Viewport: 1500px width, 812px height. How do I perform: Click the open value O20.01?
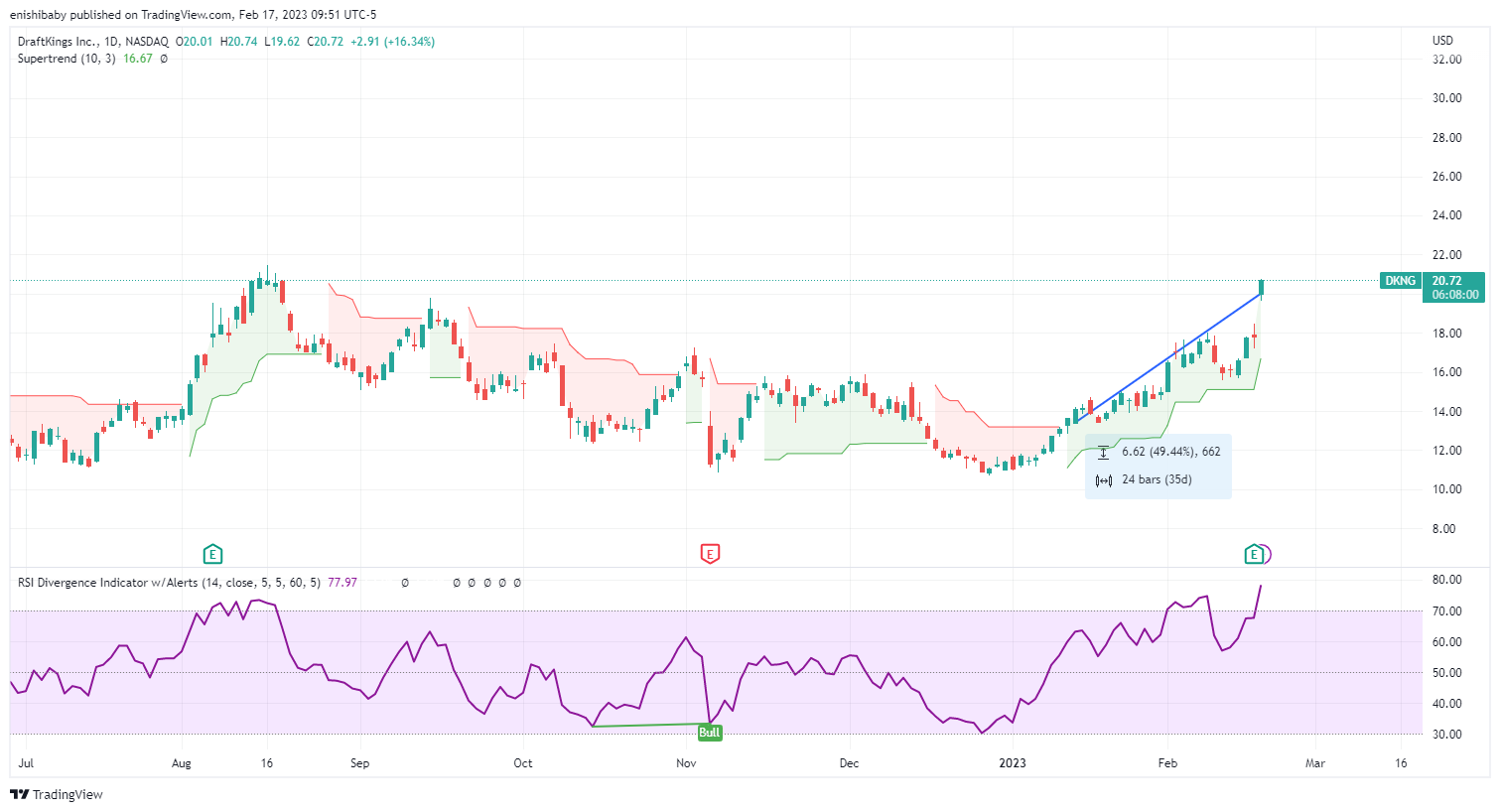[194, 42]
